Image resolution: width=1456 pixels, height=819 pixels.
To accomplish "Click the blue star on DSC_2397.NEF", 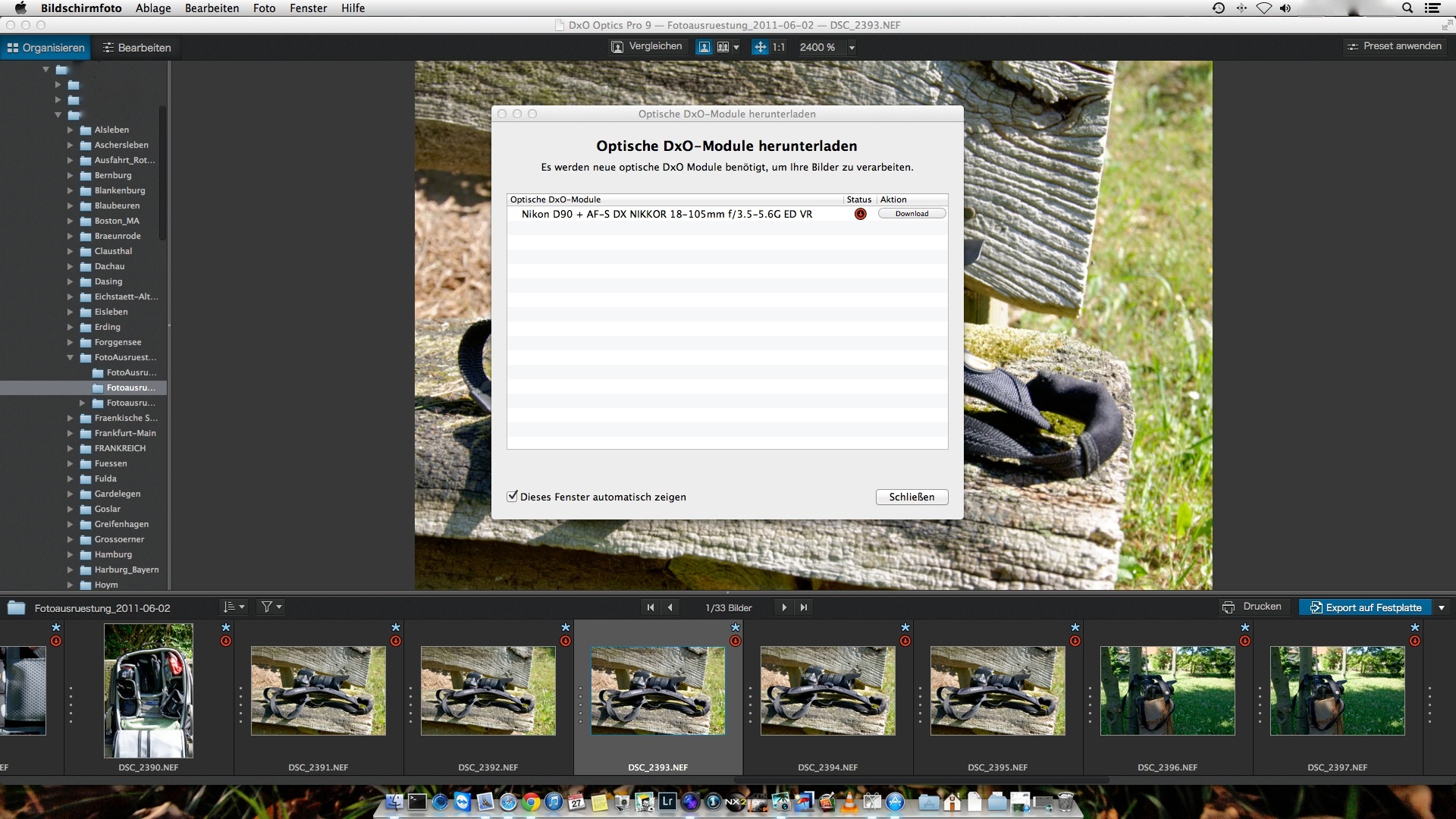I will coord(1415,628).
